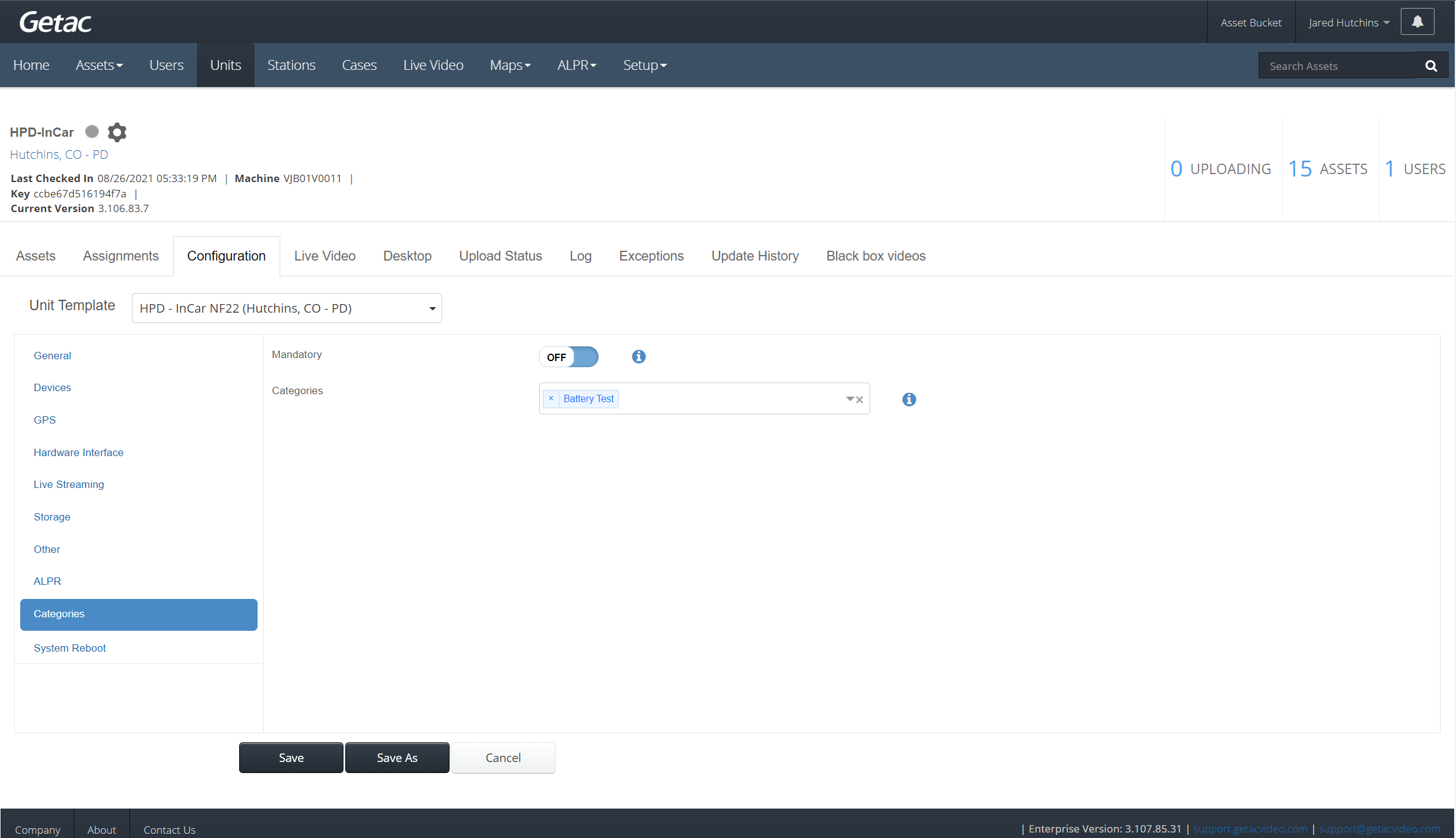Select Units in navigation bar

click(226, 65)
